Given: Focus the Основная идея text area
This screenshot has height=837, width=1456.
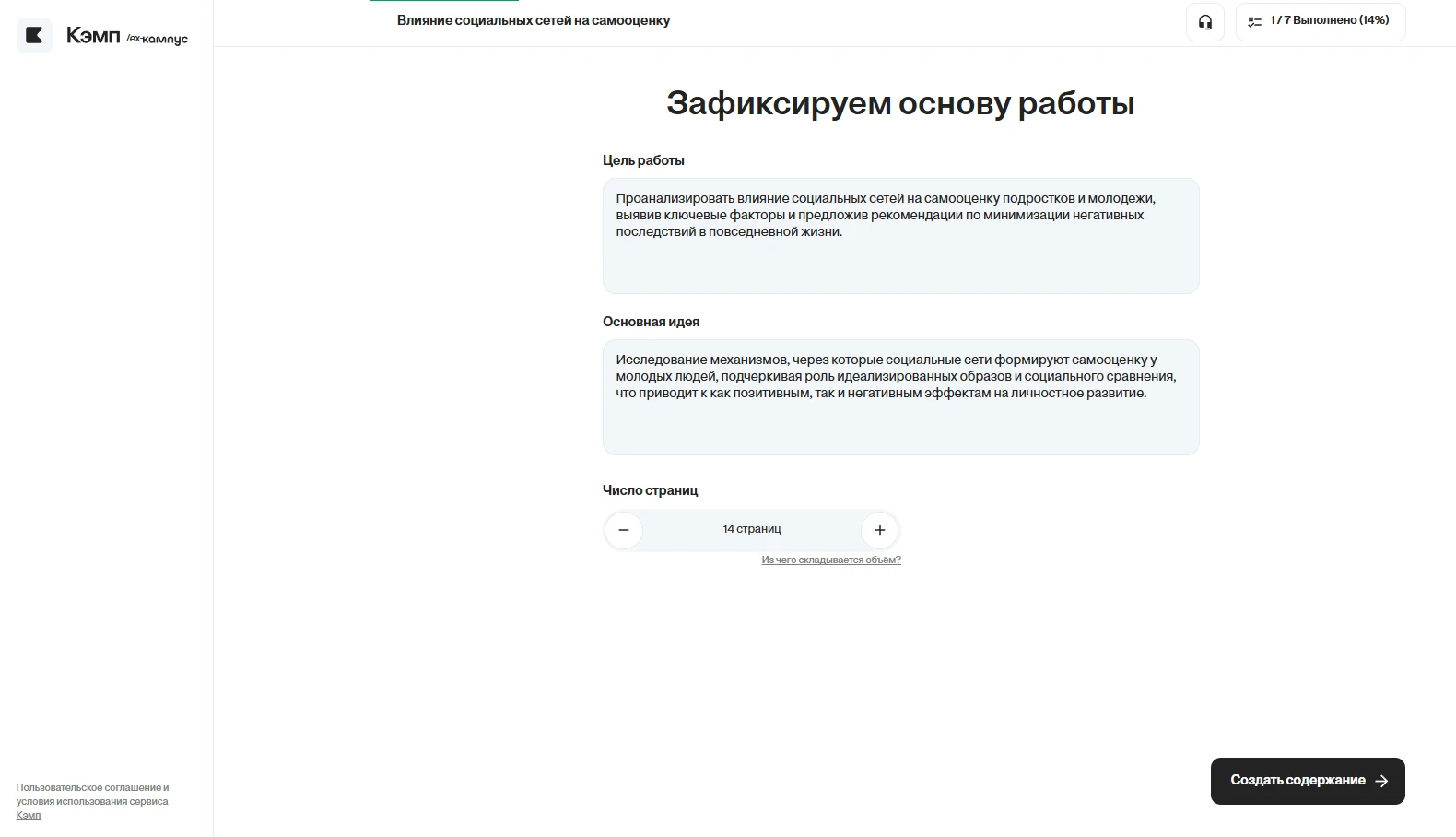Looking at the screenshot, I should [x=900, y=397].
